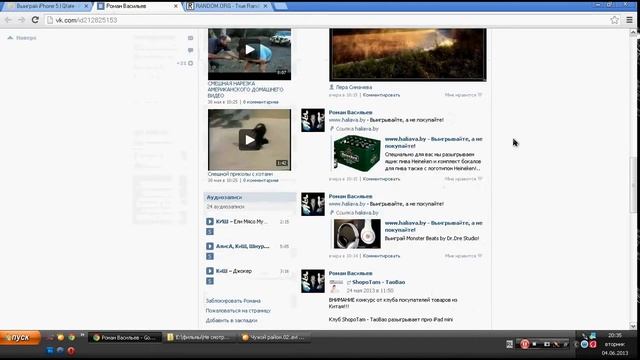This screenshot has width=640, height=360.
Task: Comment on the Лера Сионаева photo post
Action: 381,95
